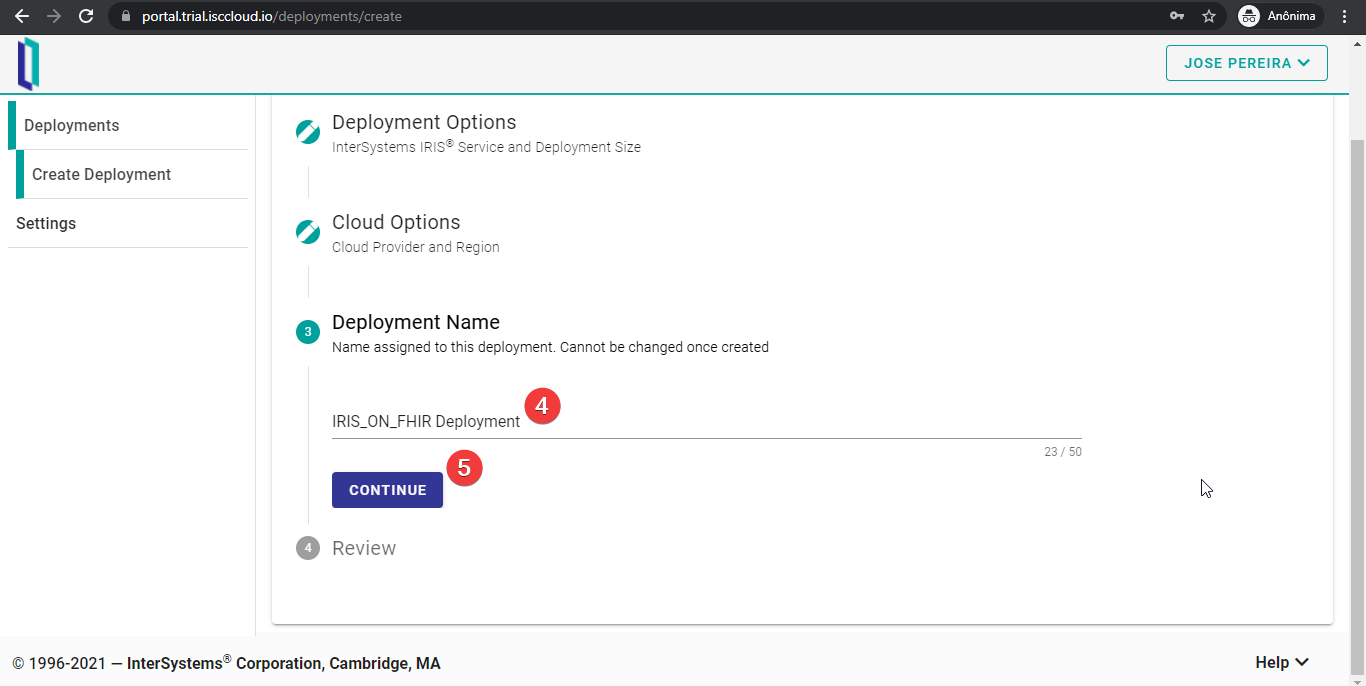Click the Review step heading

tap(364, 548)
